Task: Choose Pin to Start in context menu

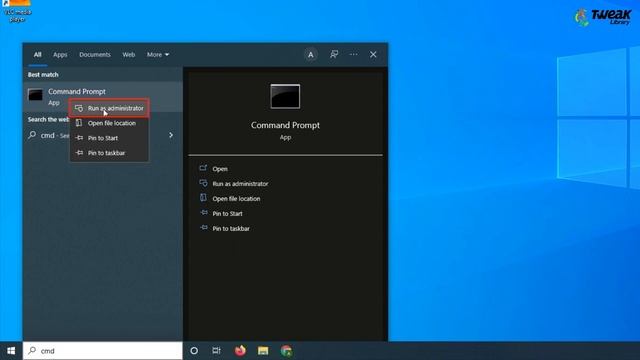Action: pyautogui.click(x=109, y=138)
